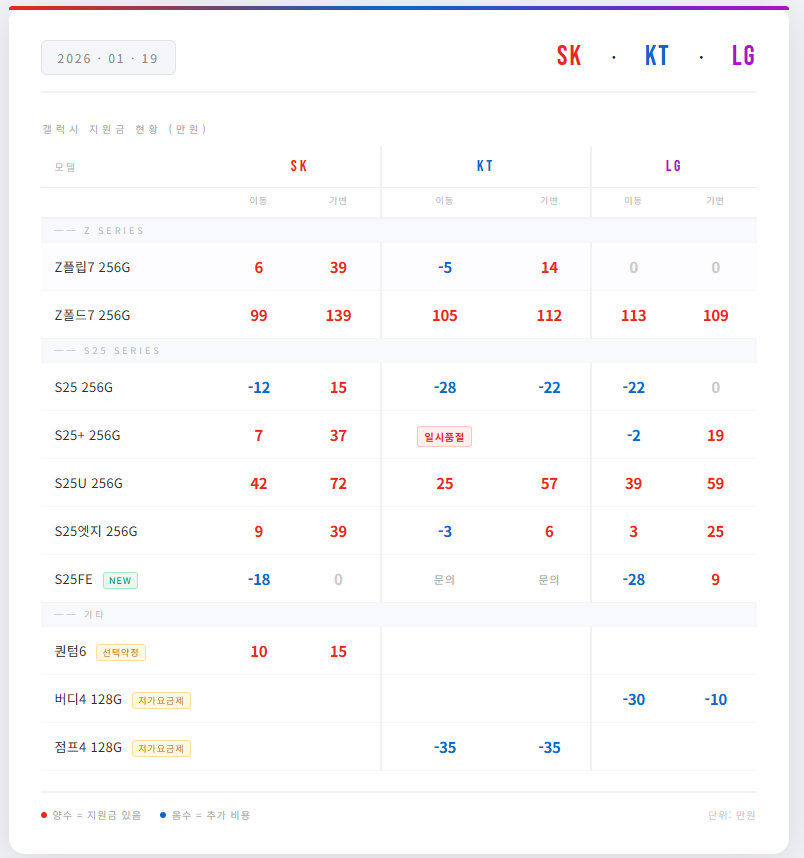Select the Z폴드7 256G model name
The width and height of the screenshot is (804, 858).
tap(92, 315)
